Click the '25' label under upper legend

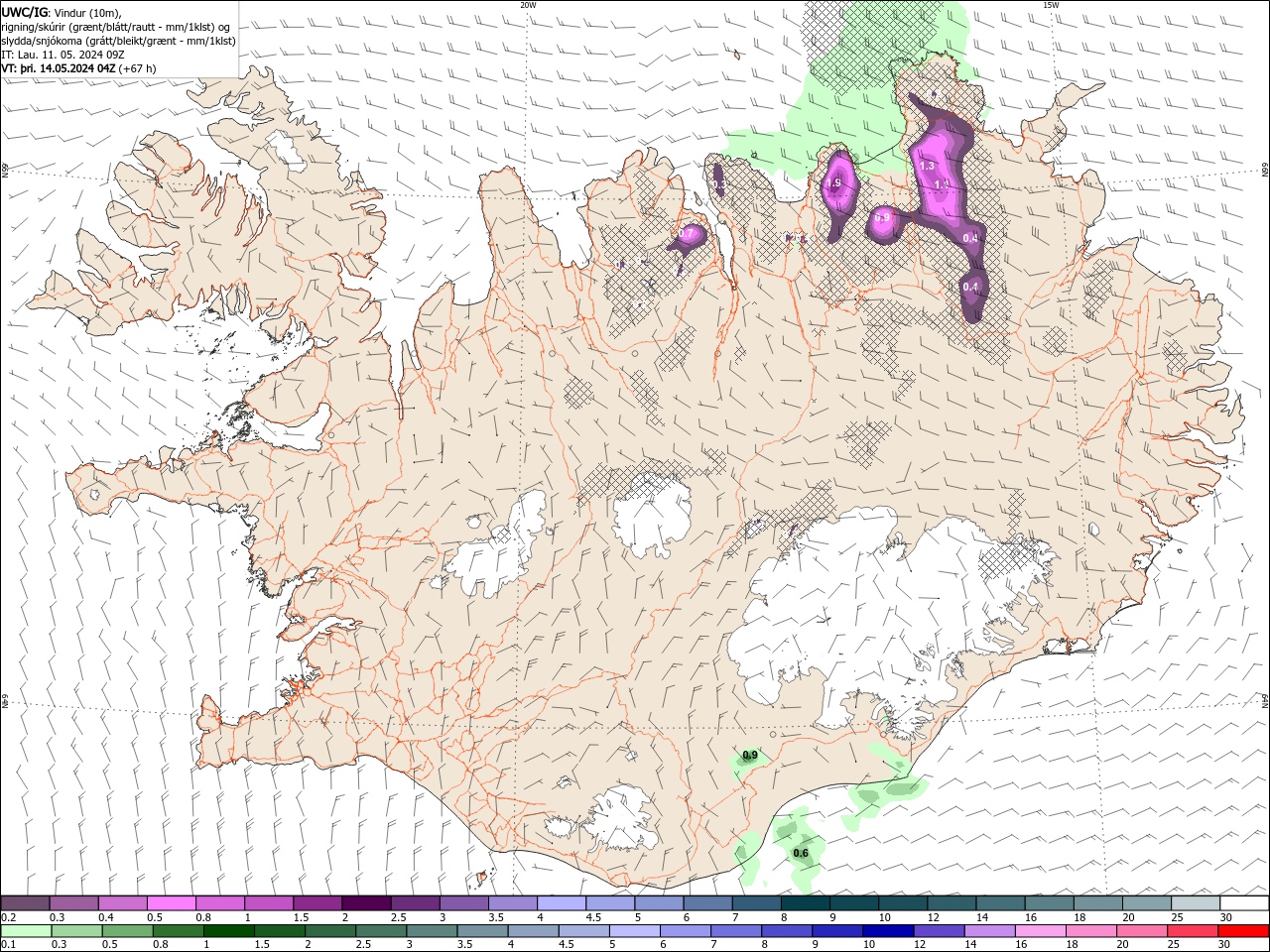(x=1177, y=917)
